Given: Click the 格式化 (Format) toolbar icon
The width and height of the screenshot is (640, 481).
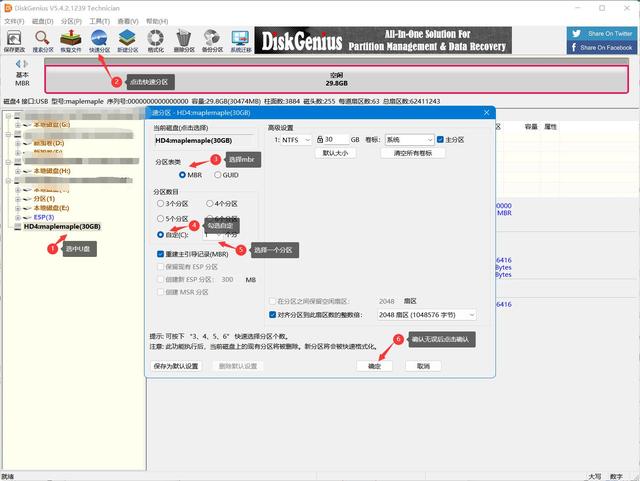Looking at the screenshot, I should [x=156, y=41].
